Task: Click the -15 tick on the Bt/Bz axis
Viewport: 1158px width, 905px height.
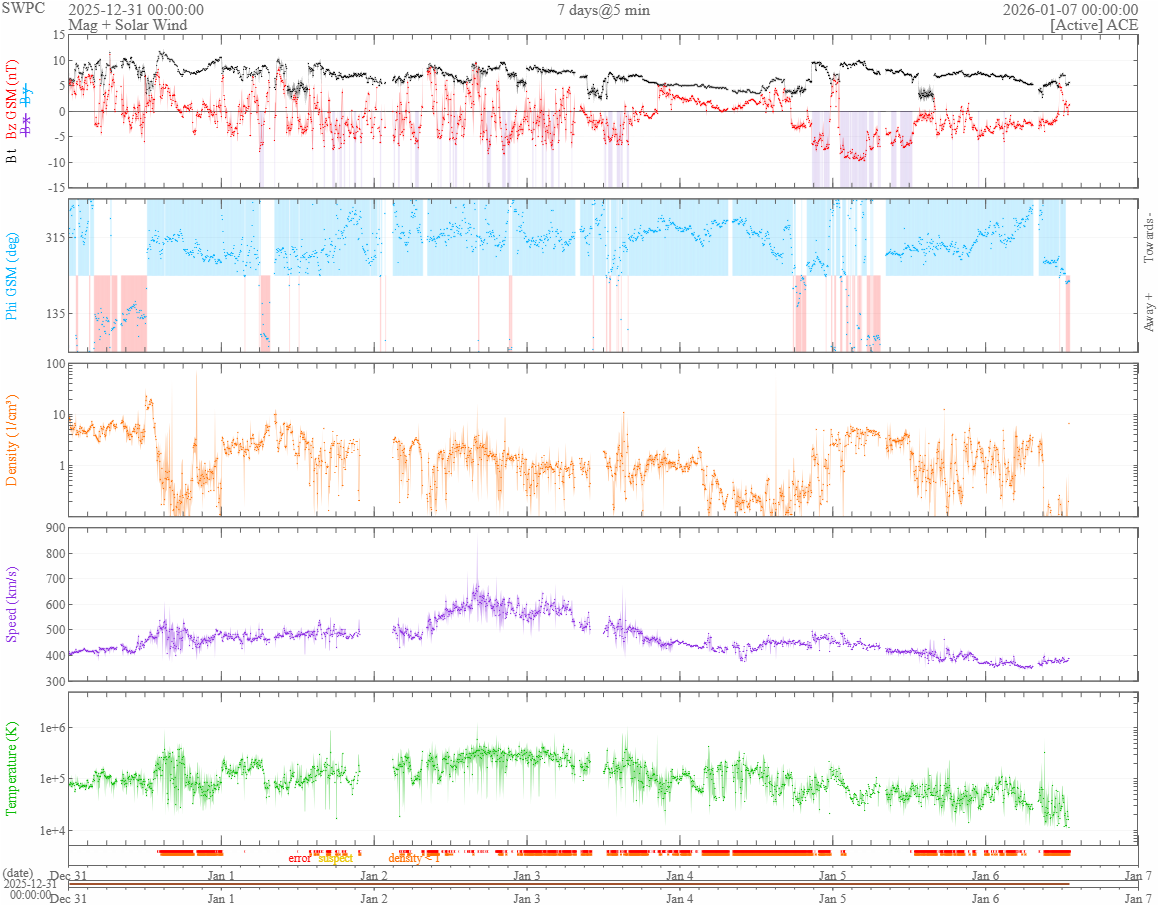Action: [56, 188]
